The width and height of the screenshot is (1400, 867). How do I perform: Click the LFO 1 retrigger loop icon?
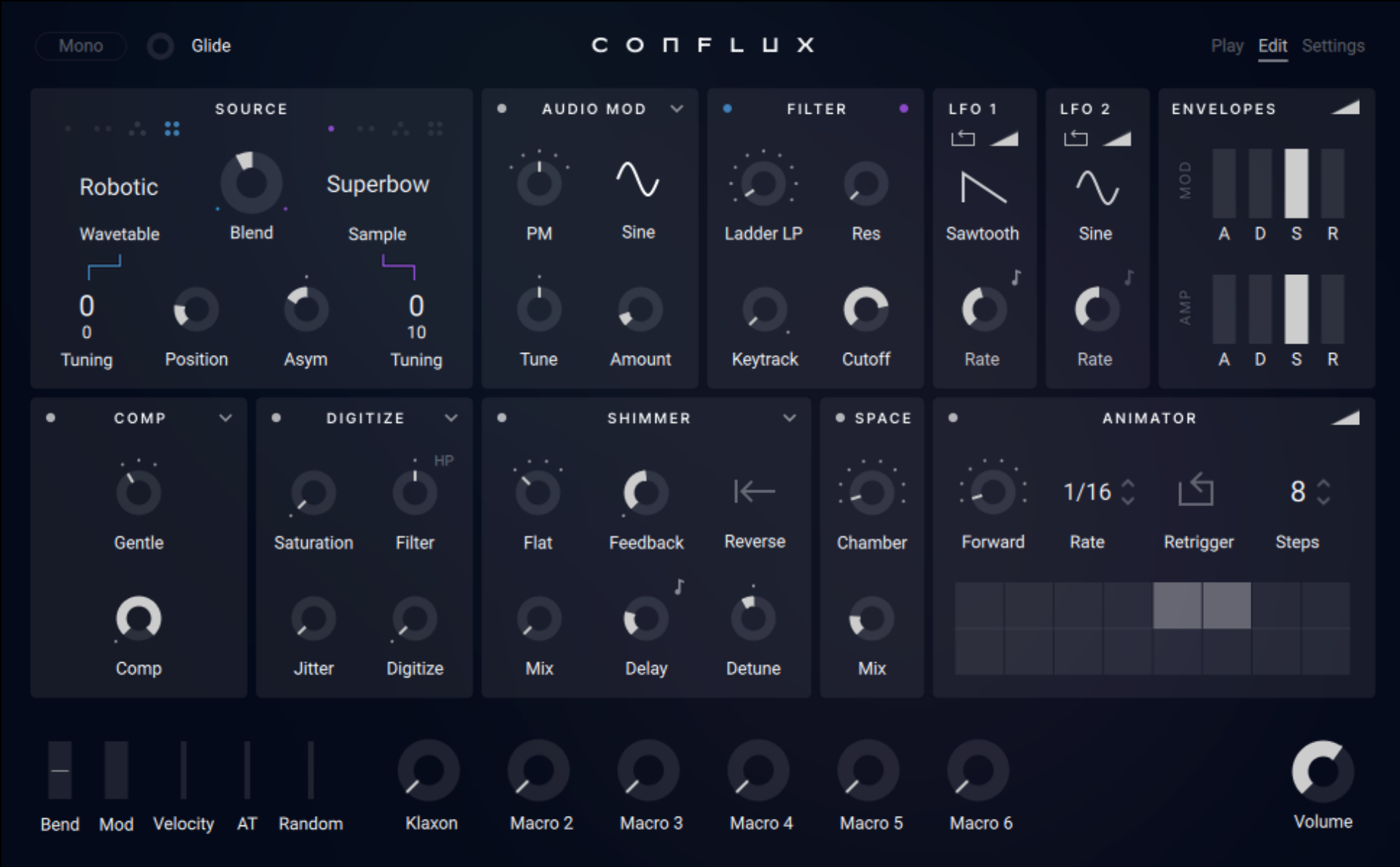[x=962, y=139]
